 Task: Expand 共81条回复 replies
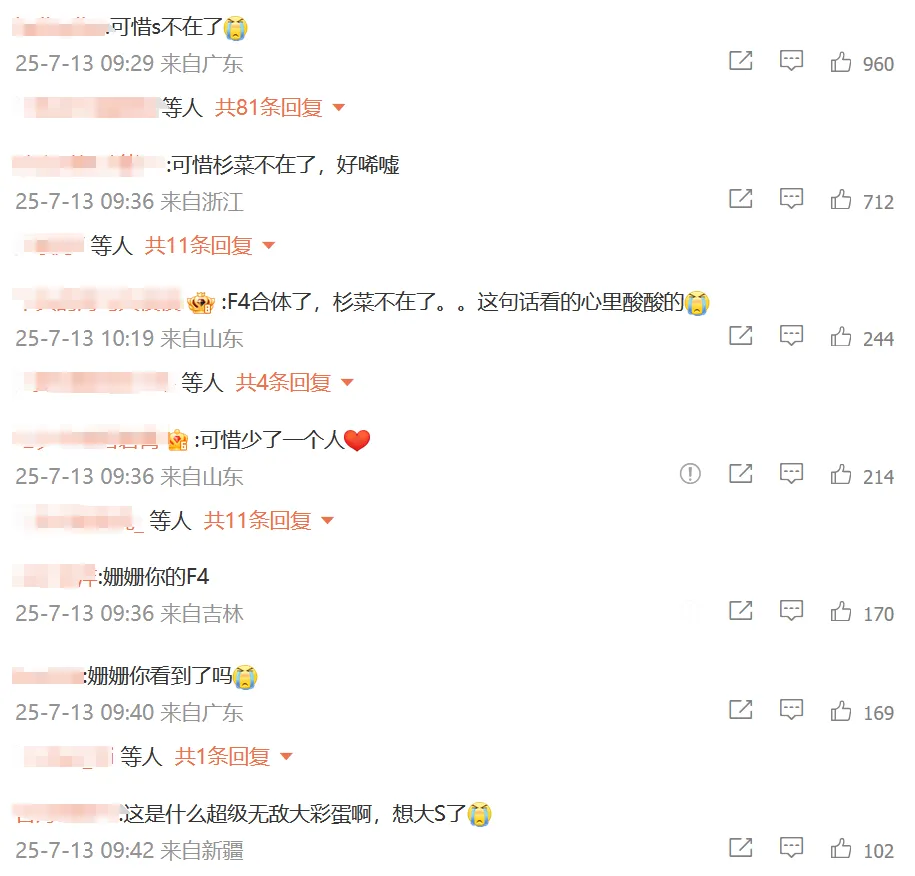tap(280, 107)
